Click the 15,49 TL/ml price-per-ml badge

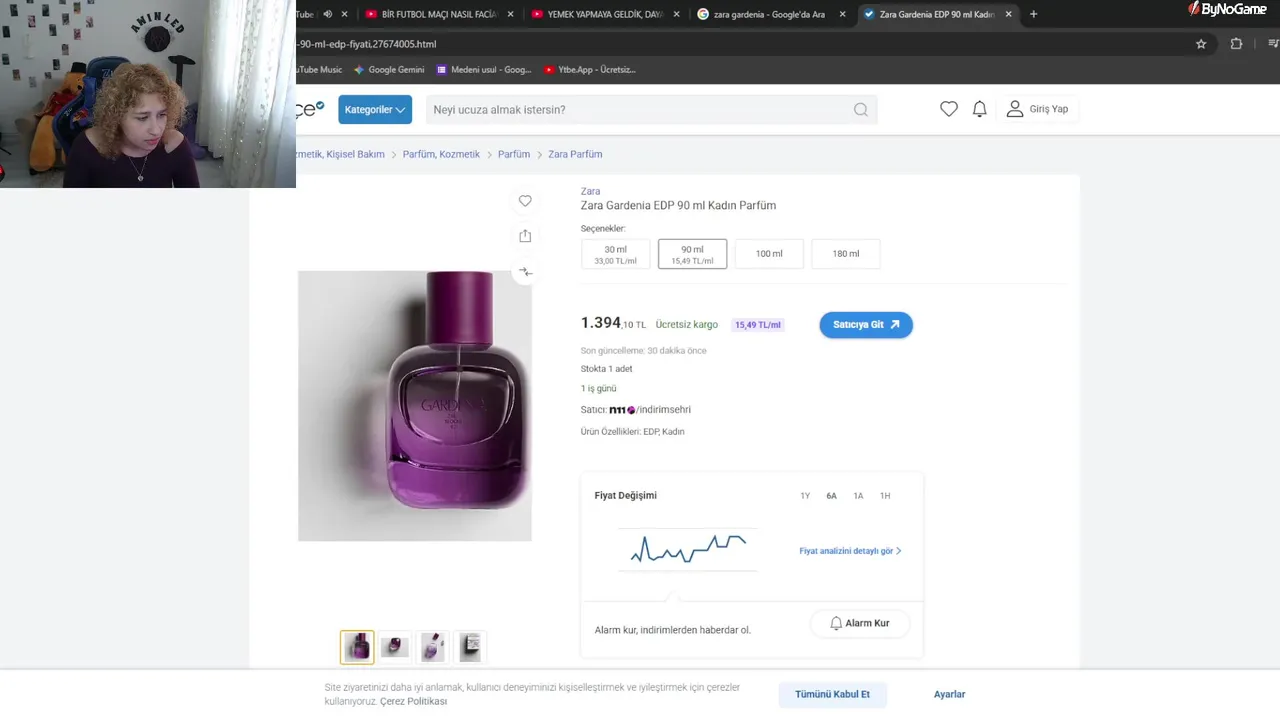pos(758,325)
